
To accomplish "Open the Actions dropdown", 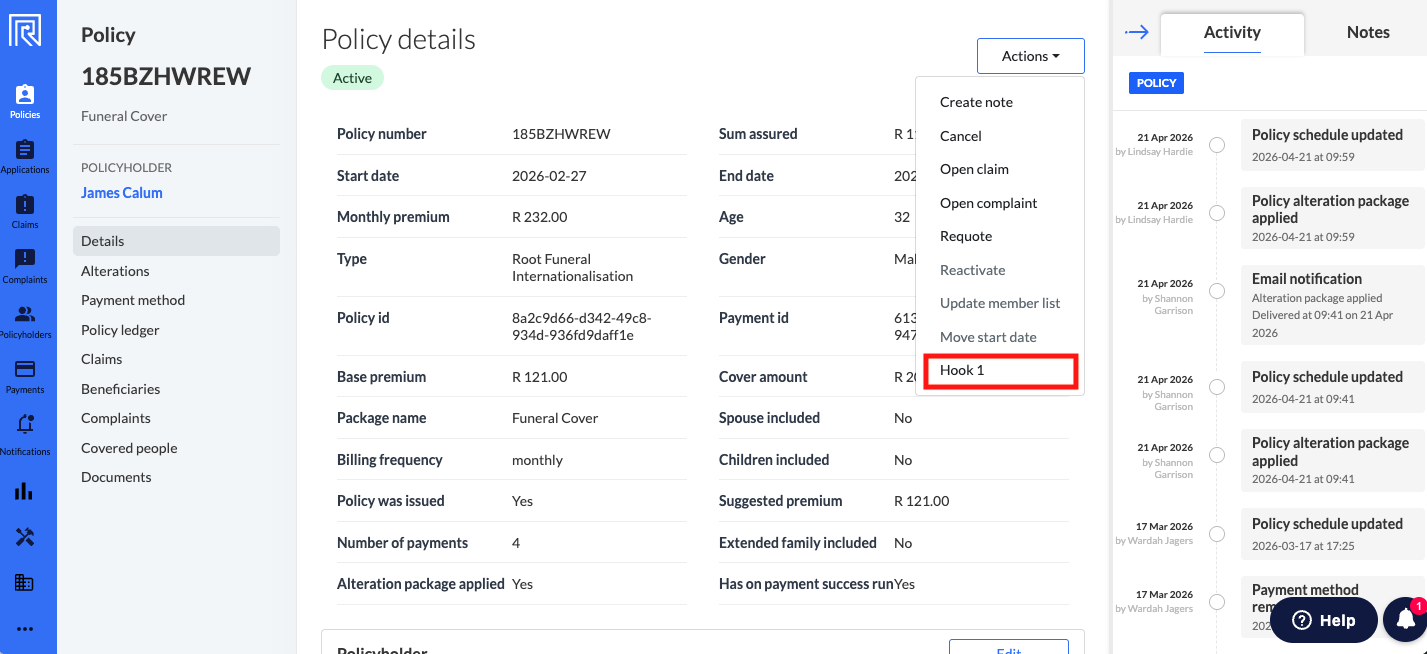I will pyautogui.click(x=1030, y=56).
